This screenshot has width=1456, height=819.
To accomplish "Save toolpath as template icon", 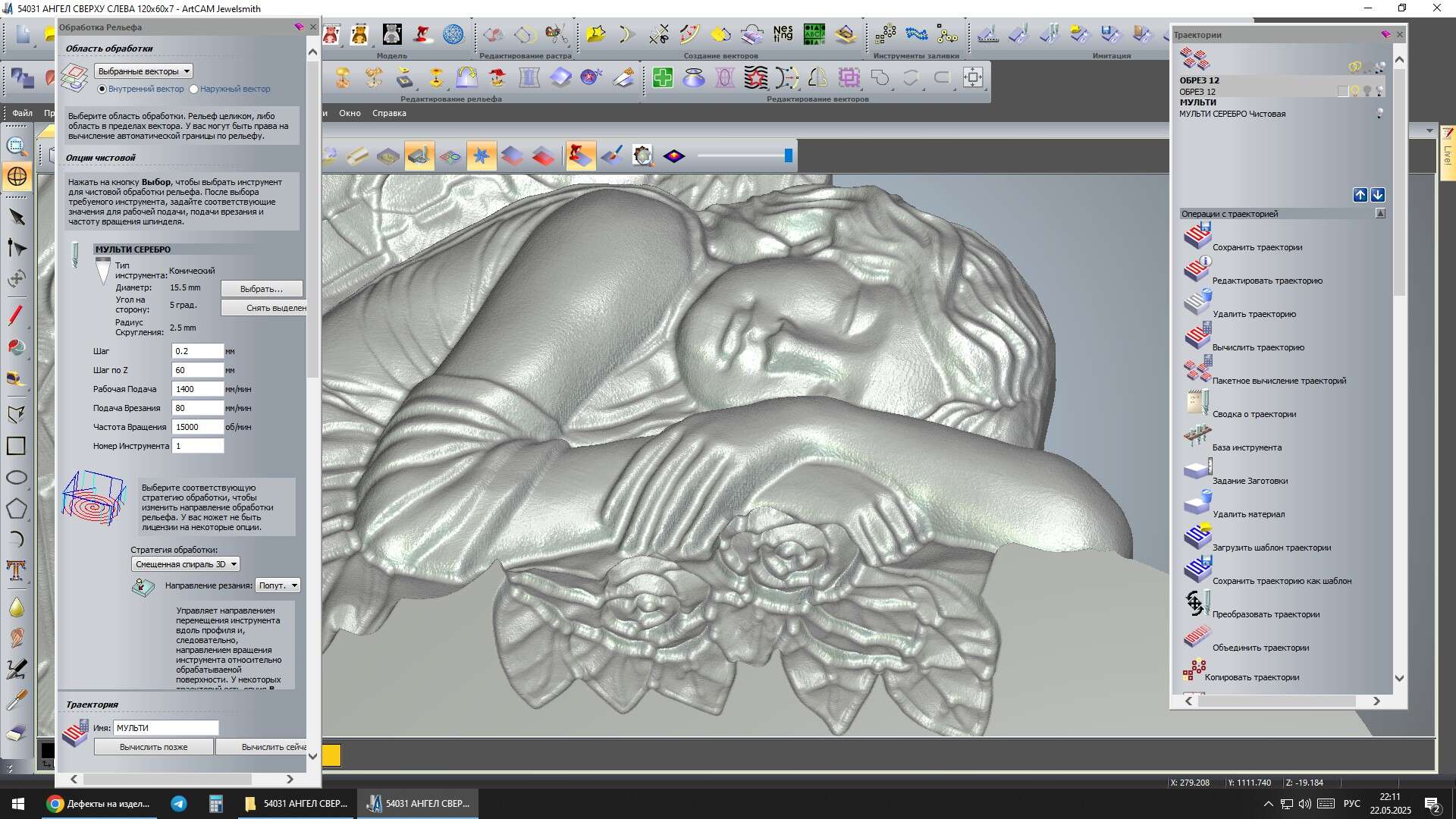I will (1197, 570).
